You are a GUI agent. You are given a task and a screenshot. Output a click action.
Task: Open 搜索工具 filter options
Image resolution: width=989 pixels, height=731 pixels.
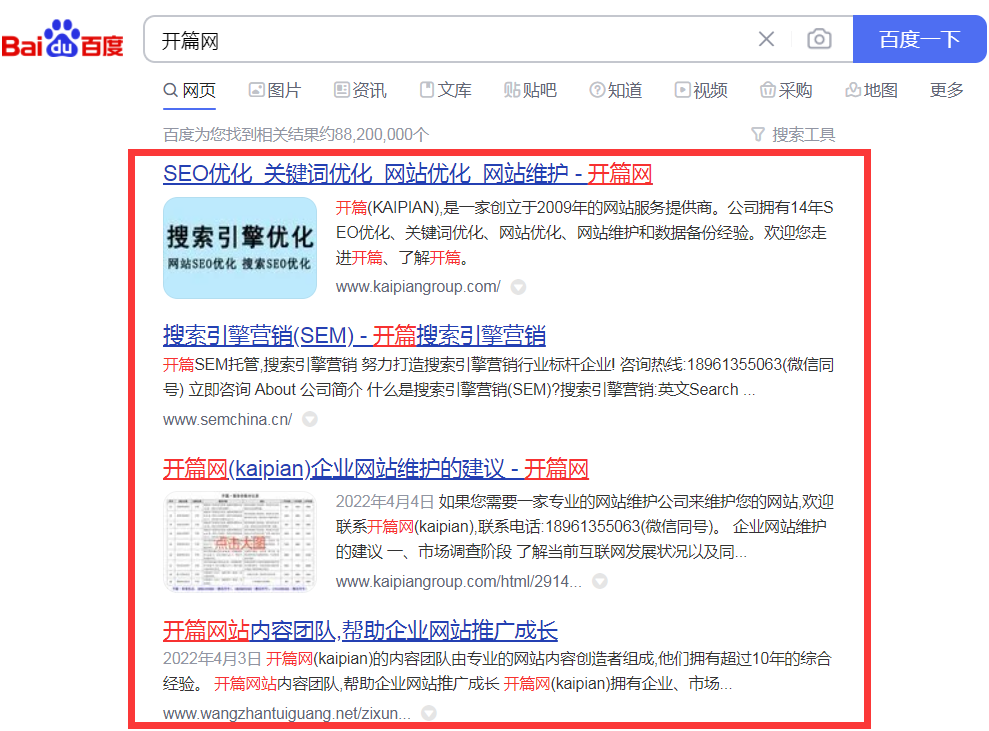(793, 134)
